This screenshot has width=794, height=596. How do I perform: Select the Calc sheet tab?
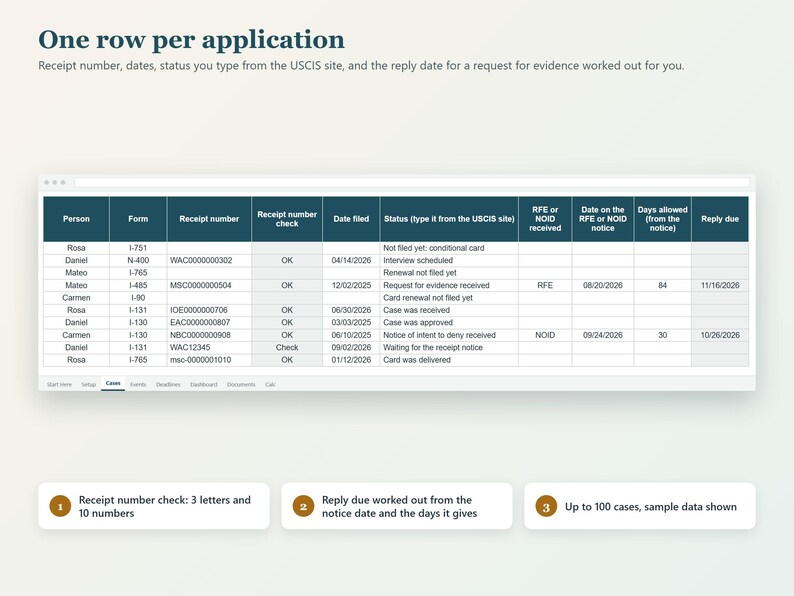270,384
